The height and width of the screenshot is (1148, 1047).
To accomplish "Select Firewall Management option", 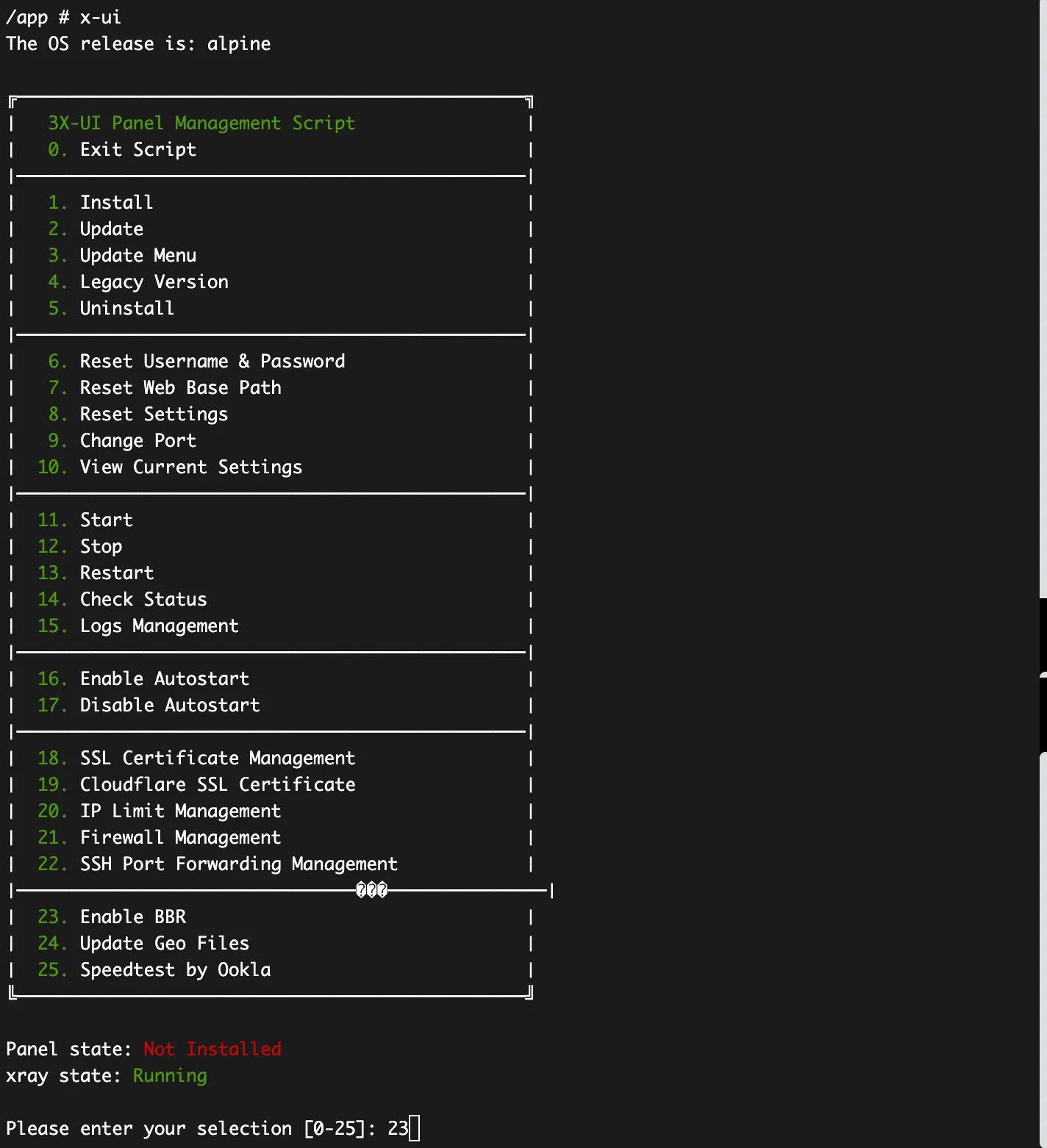I will (x=180, y=837).
